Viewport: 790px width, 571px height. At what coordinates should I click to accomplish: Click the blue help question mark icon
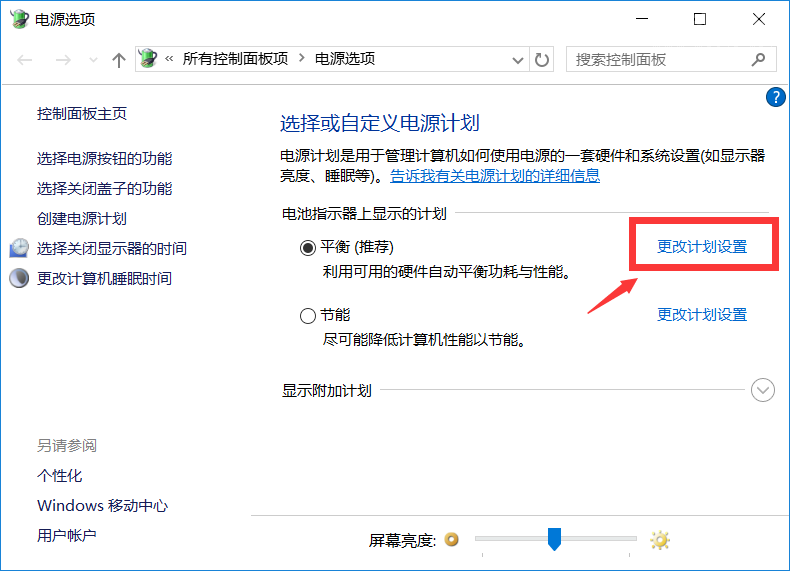[775, 97]
